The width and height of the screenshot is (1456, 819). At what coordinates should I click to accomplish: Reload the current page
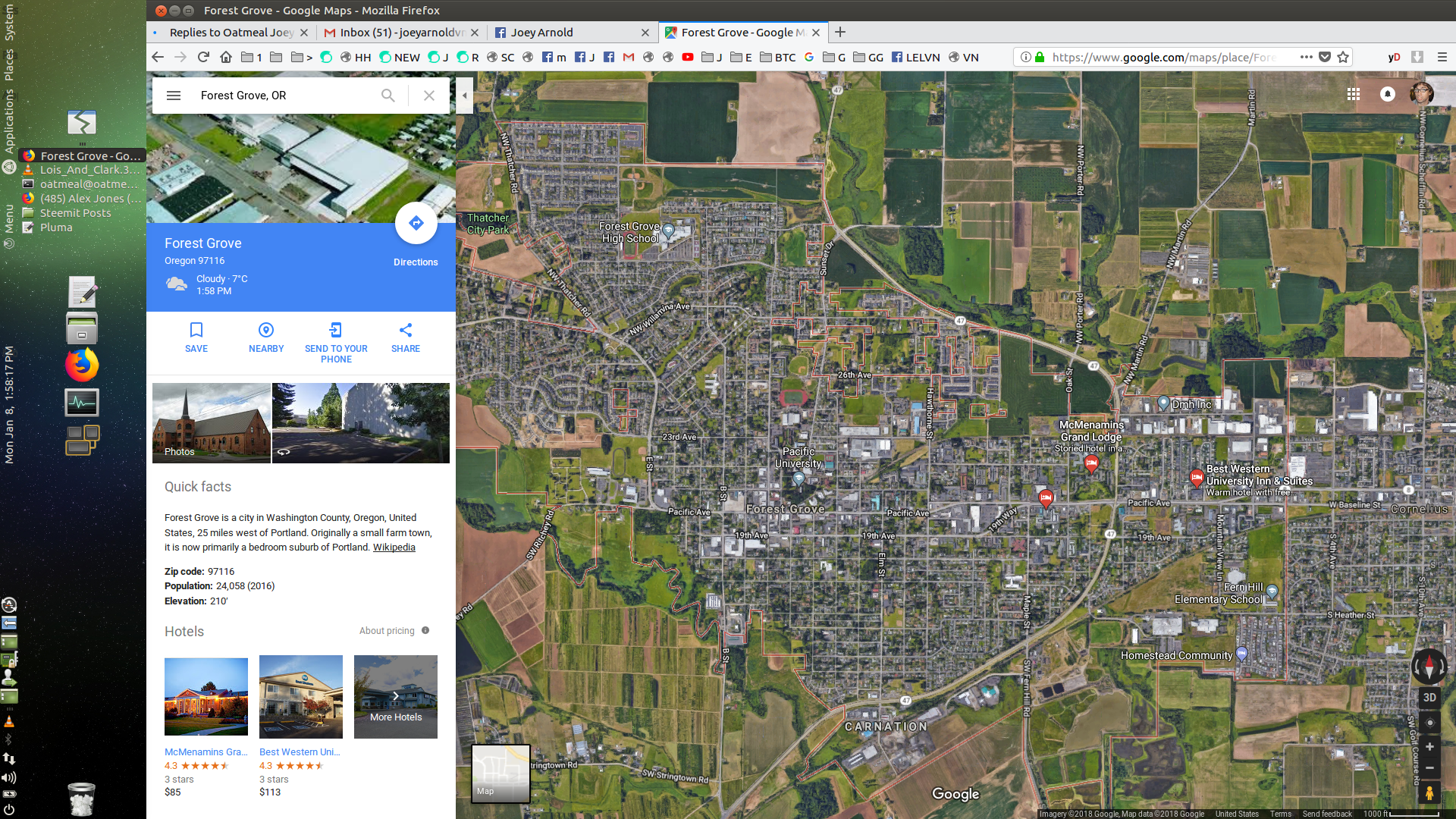[x=203, y=57]
